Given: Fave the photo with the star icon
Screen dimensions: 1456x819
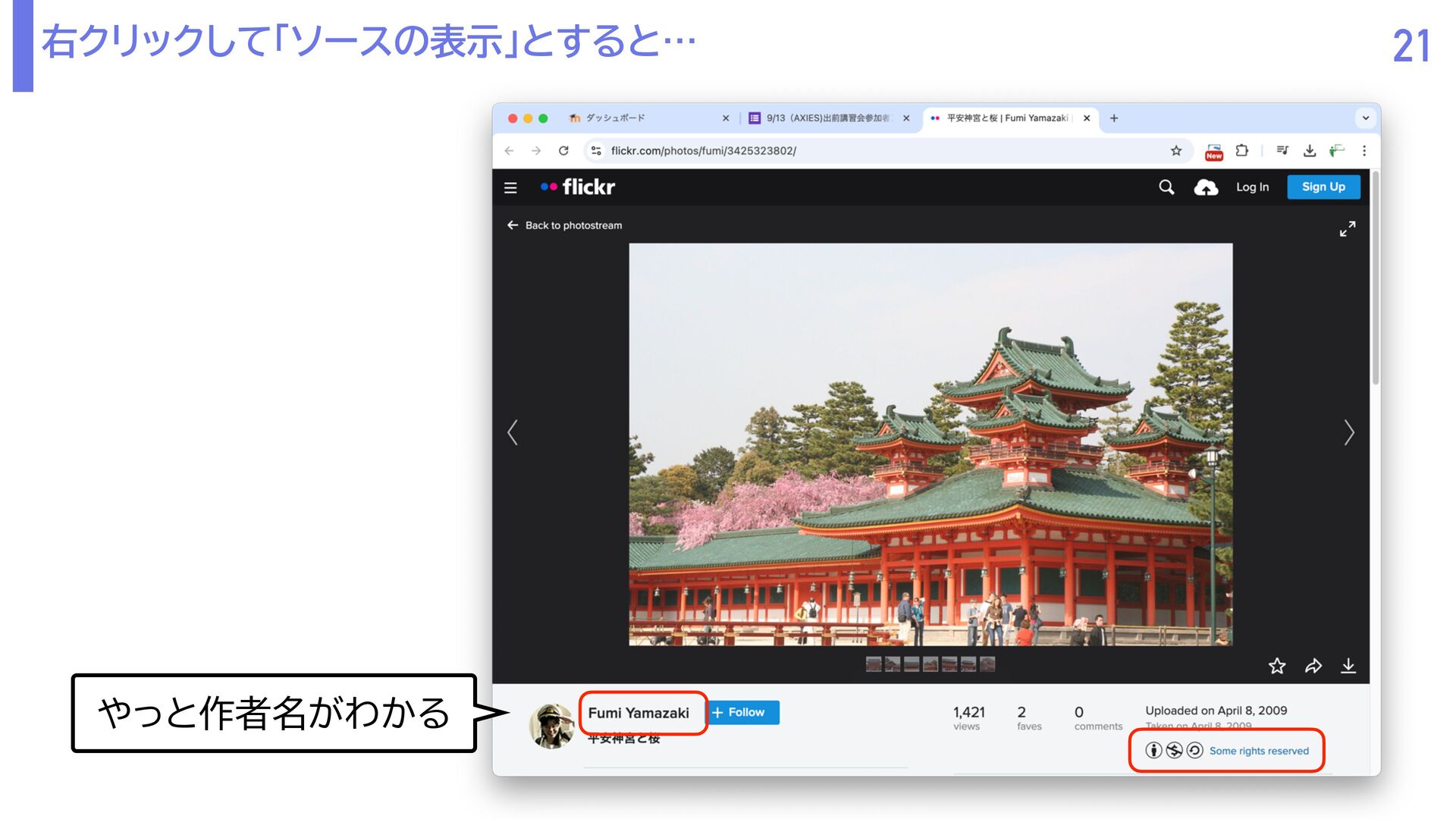Looking at the screenshot, I should coord(1277,666).
